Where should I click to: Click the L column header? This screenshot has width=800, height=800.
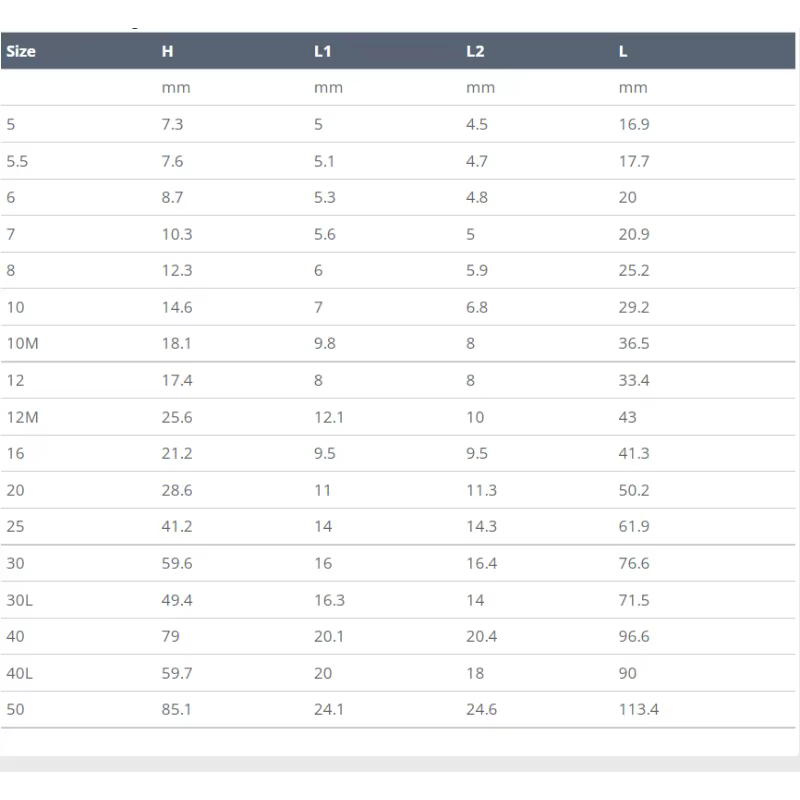coord(623,52)
